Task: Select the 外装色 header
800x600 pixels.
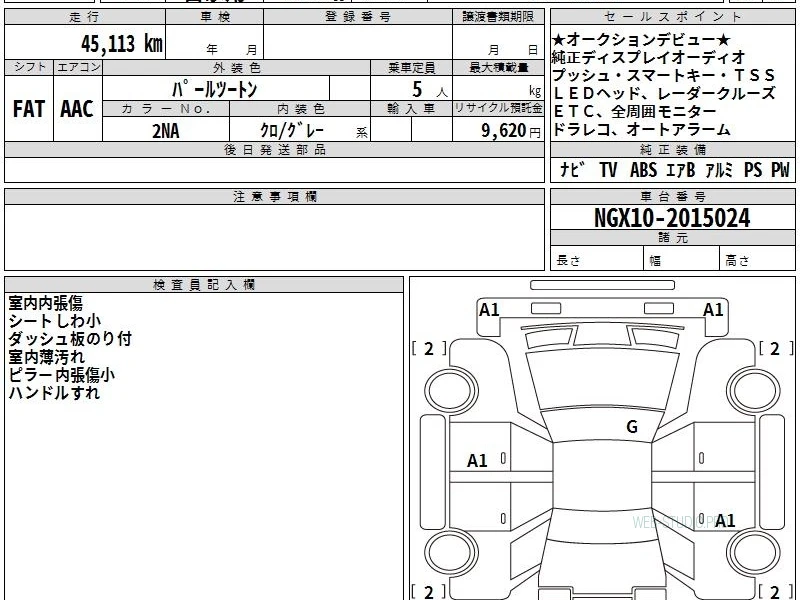Action: pos(236,67)
